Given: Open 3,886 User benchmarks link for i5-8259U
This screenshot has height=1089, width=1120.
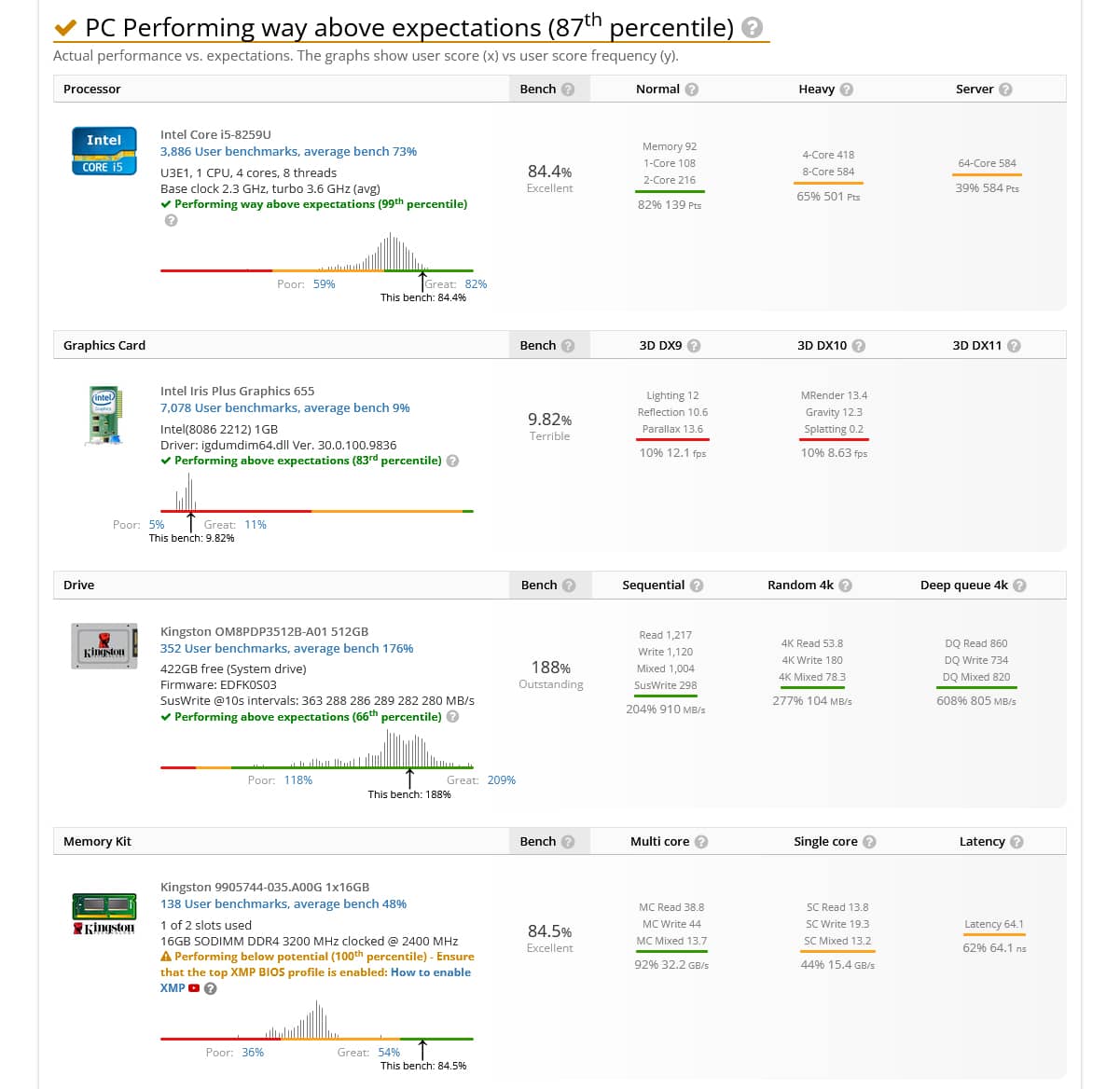Looking at the screenshot, I should click(x=288, y=152).
